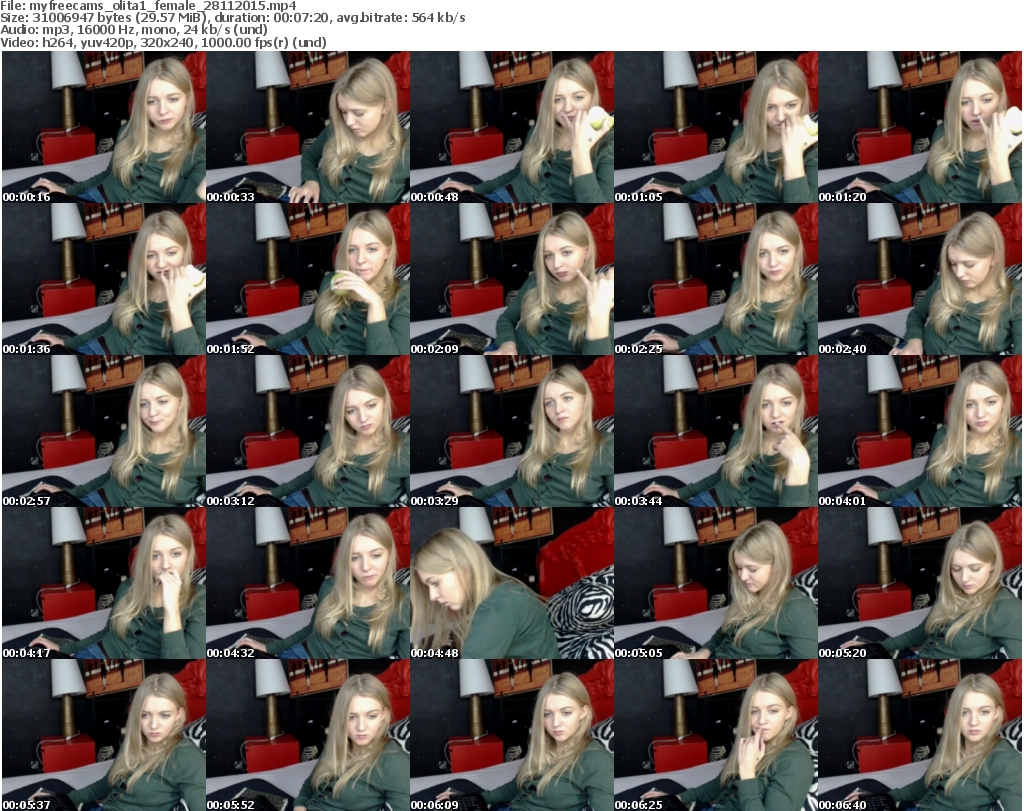This screenshot has height=811, width=1024.
Task: Select the frame stamped 00:05:37
Action: pyautogui.click(x=104, y=735)
